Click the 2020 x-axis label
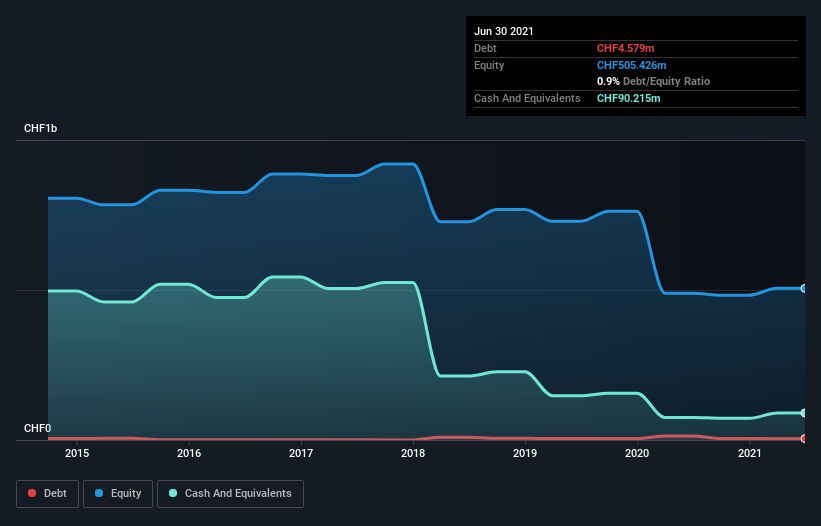This screenshot has width=821, height=526. click(637, 453)
